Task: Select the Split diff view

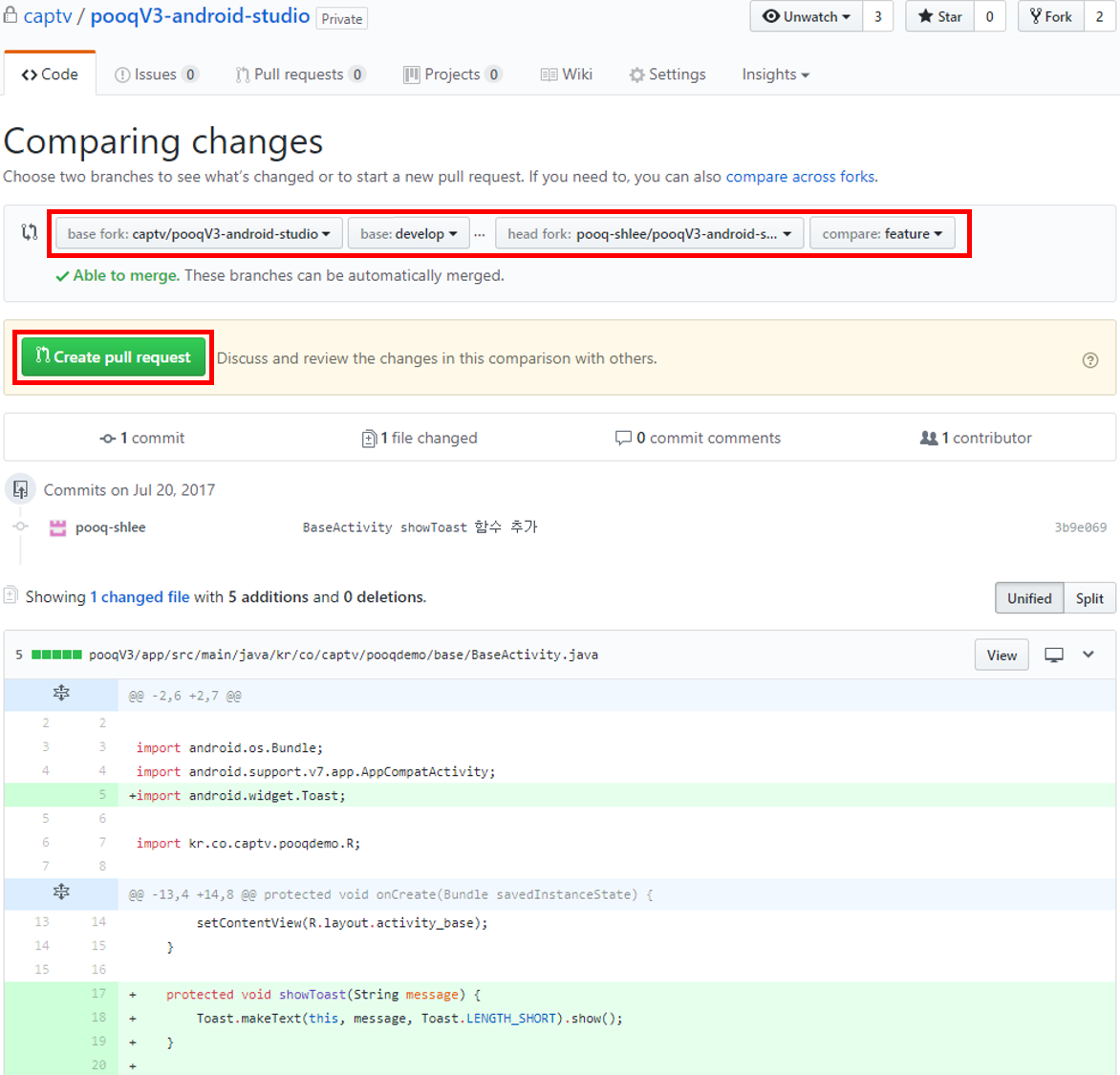Action: coord(1089,598)
